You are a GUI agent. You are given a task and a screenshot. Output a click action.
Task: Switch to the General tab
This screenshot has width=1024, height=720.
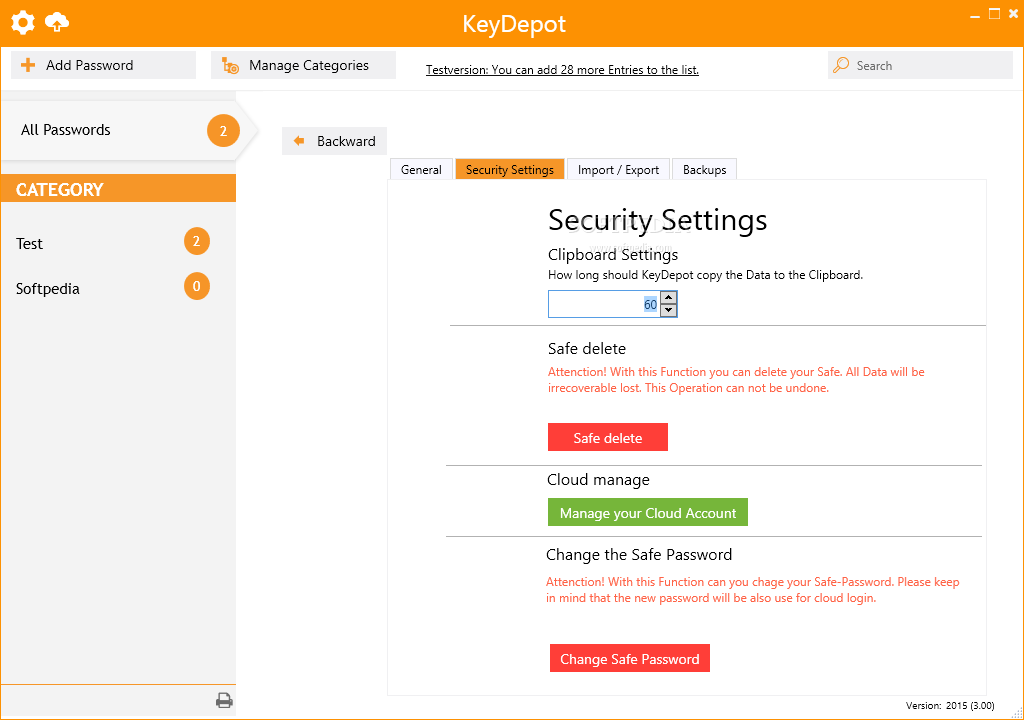pyautogui.click(x=421, y=169)
